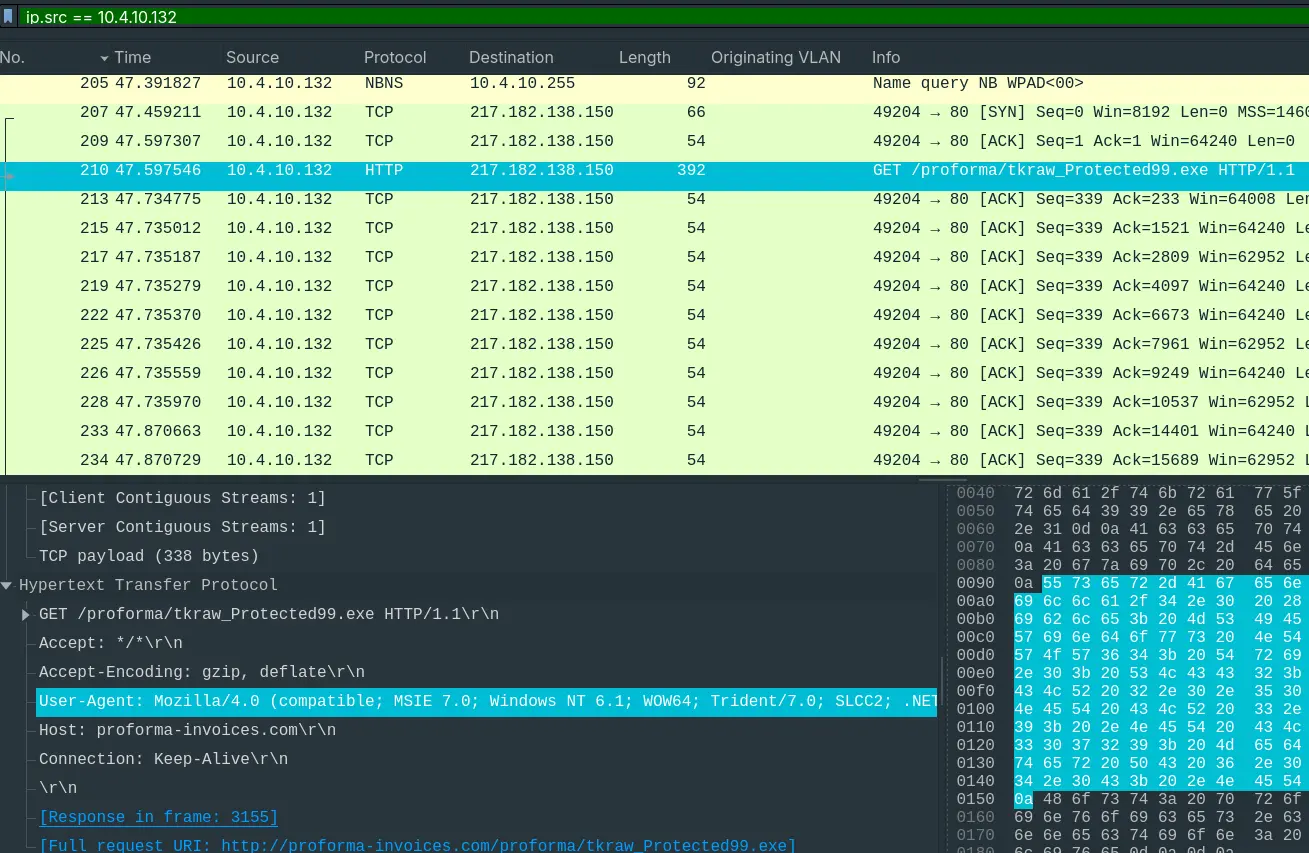This screenshot has width=1309, height=853.
Task: Select the Host: proforma-invoices.com header line
Action: (187, 730)
